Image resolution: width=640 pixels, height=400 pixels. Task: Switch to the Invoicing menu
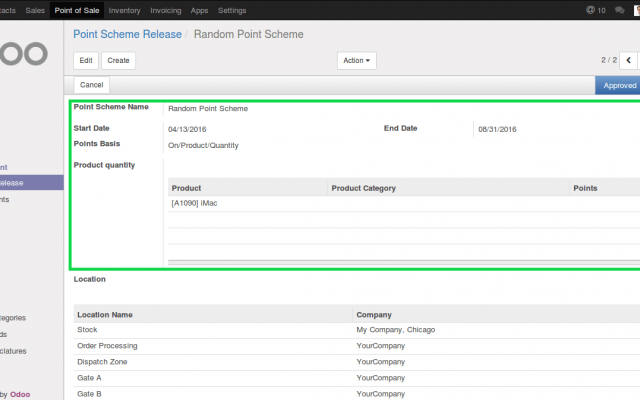coord(166,10)
